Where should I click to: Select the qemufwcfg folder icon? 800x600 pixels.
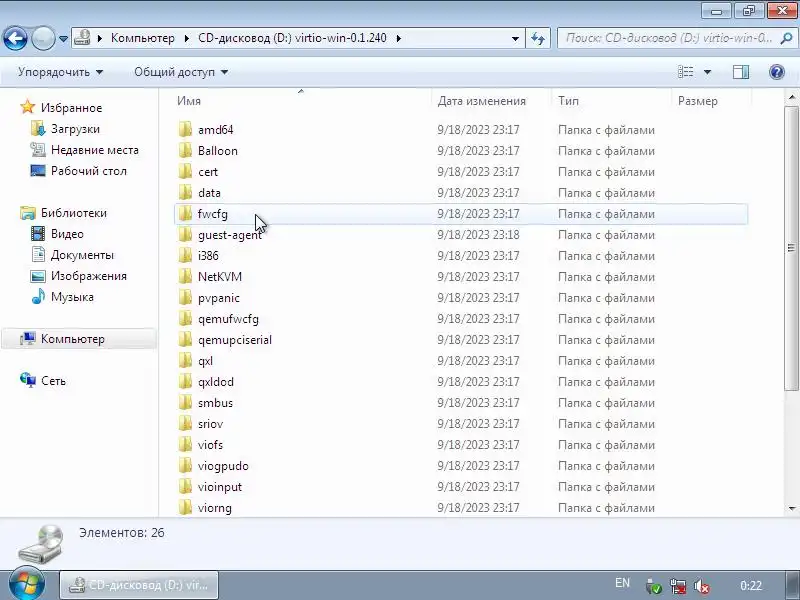point(186,318)
